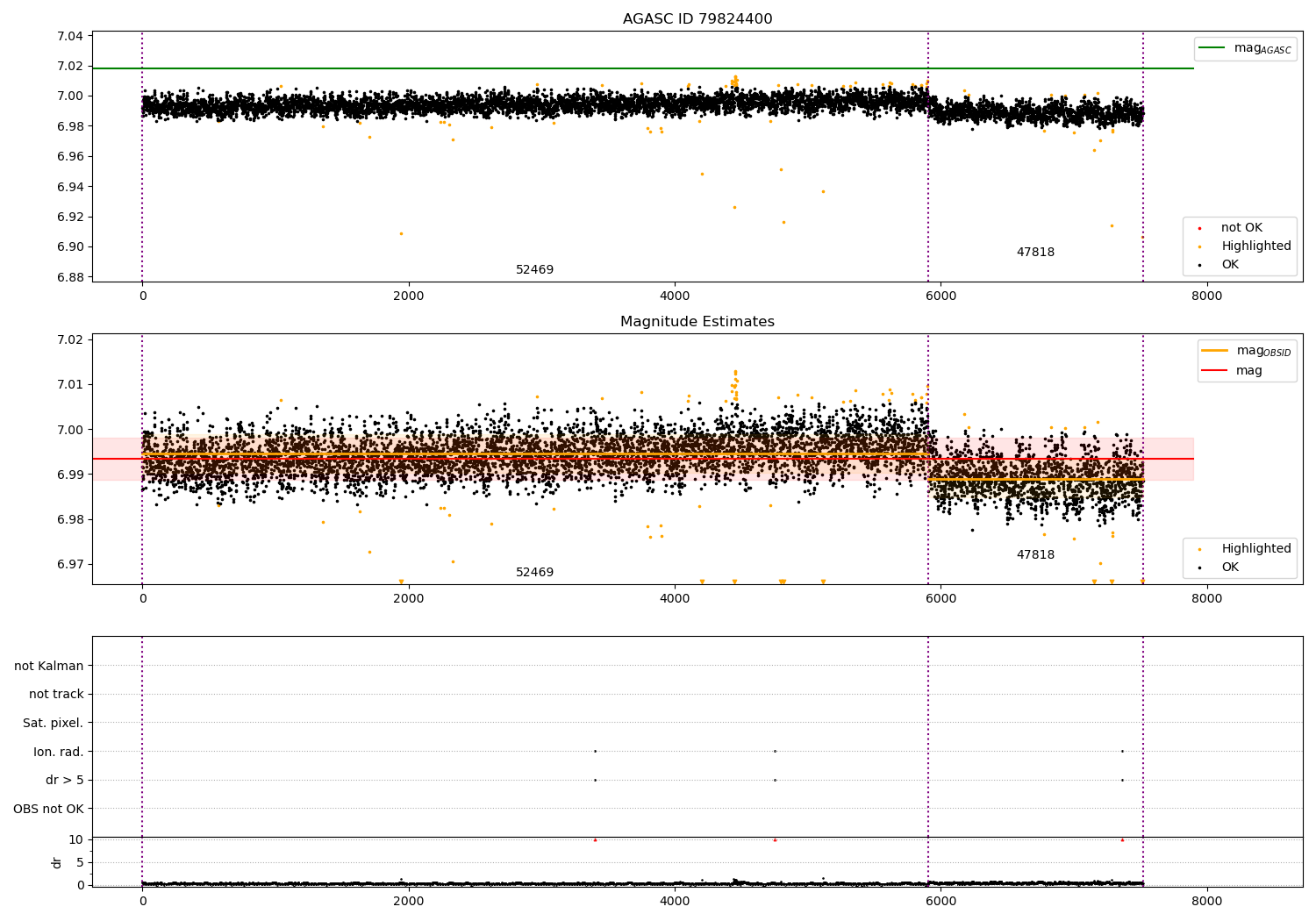The image size is (1316, 921).
Task: Click the 6.94 tick label on top plot
Action: [x=69, y=187]
